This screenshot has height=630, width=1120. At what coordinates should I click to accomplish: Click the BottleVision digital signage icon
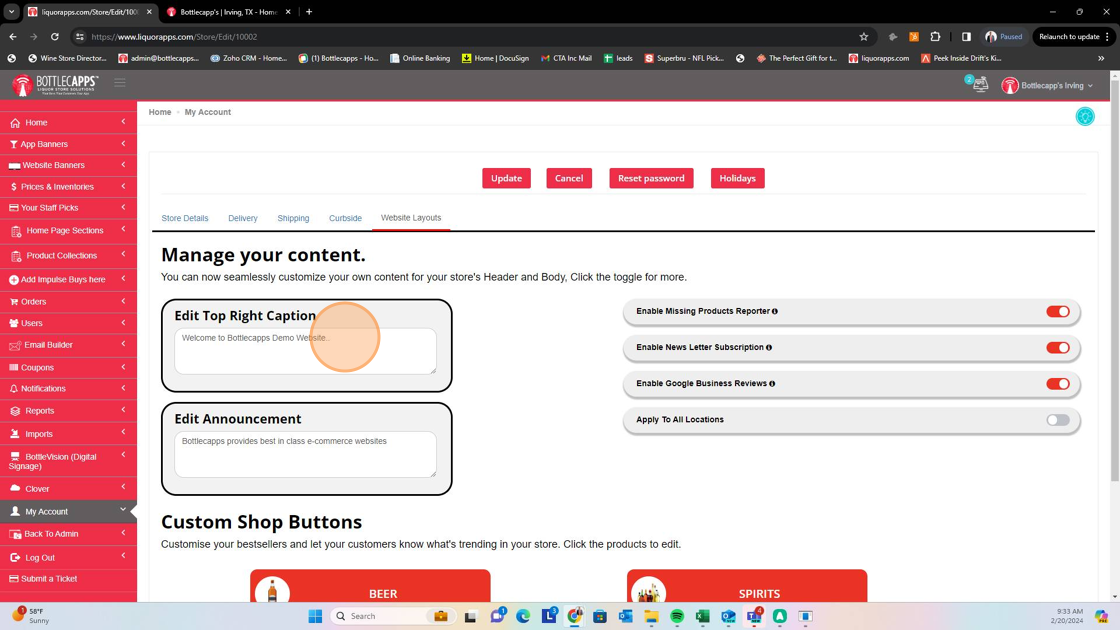(x=15, y=456)
